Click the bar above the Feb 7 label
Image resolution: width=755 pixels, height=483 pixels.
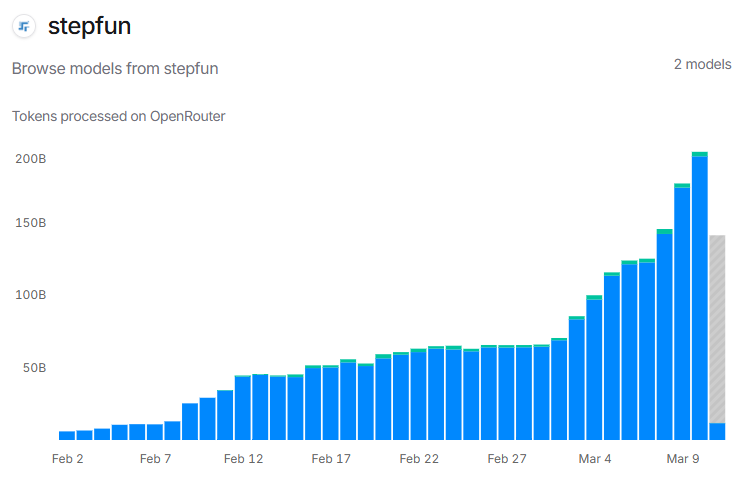pos(155,432)
